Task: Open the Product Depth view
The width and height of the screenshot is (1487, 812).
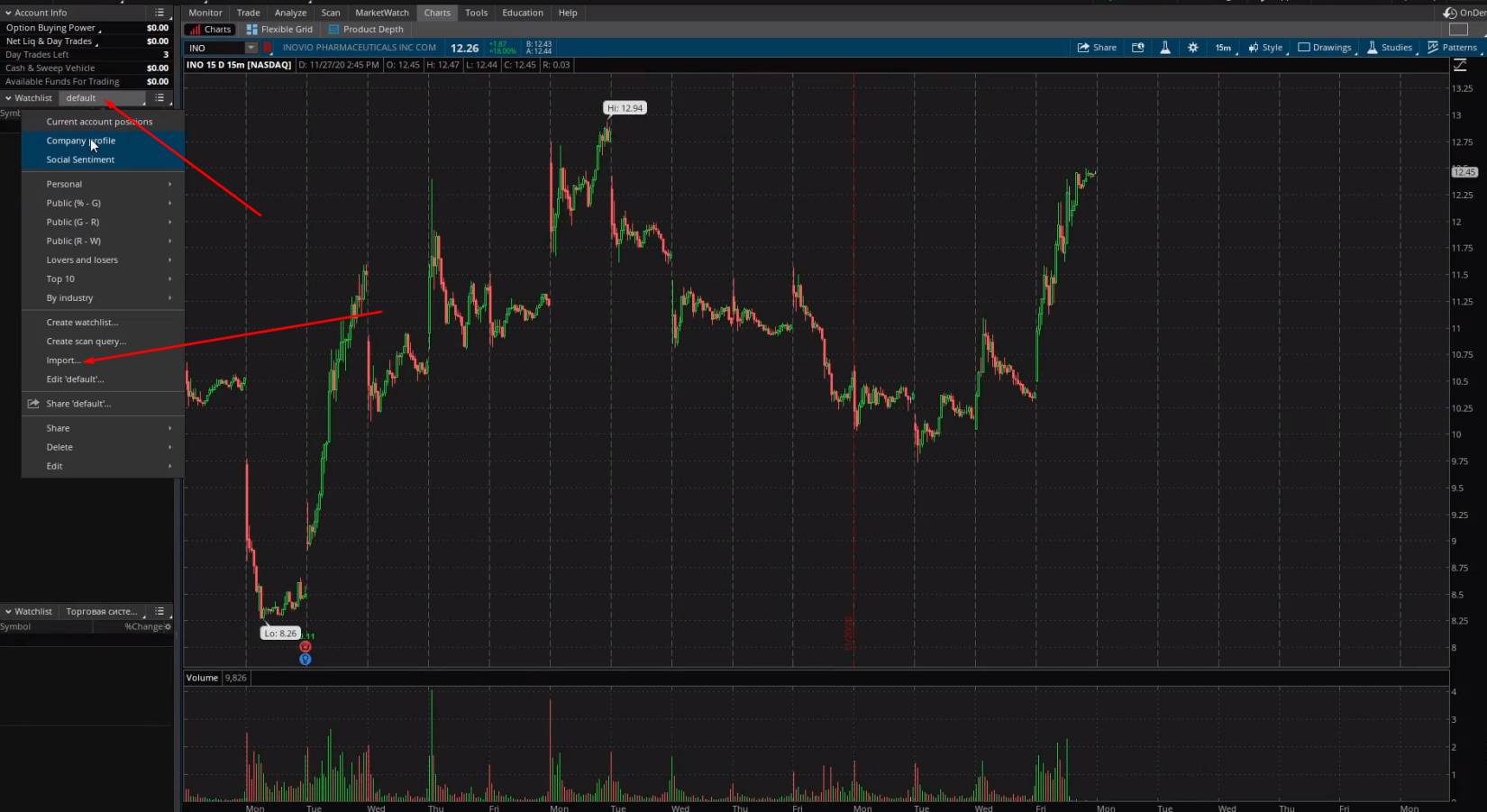Action: click(x=366, y=30)
